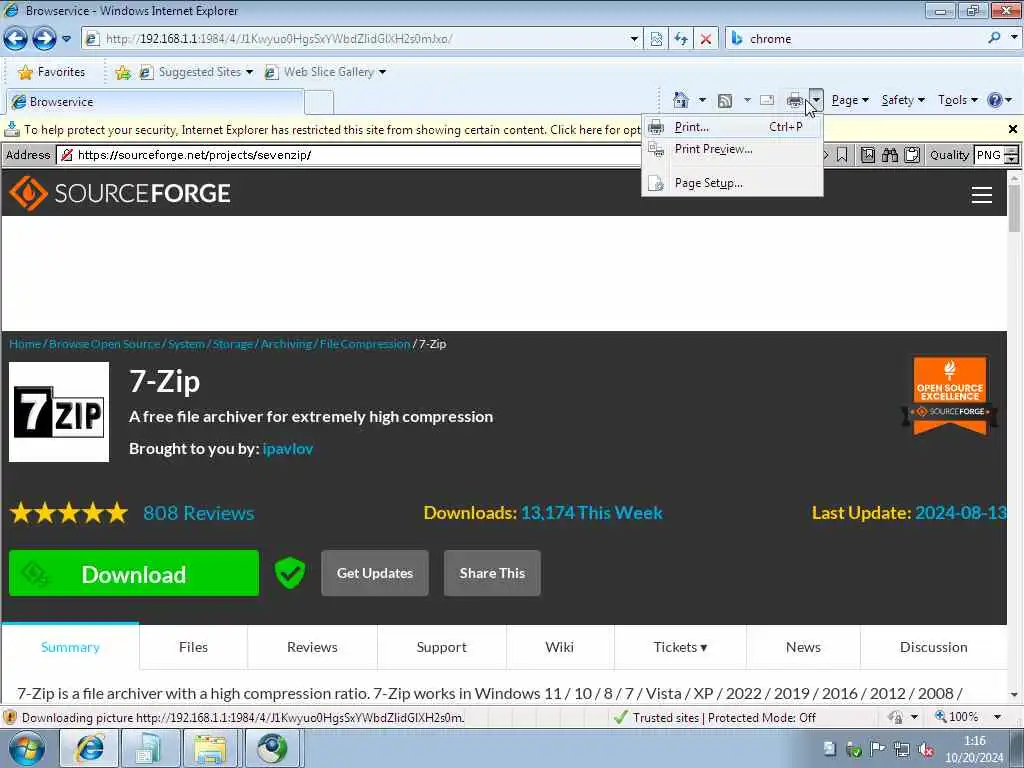The width and height of the screenshot is (1024, 768).
Task: Click the Home breadcrumb link
Action: tap(25, 344)
